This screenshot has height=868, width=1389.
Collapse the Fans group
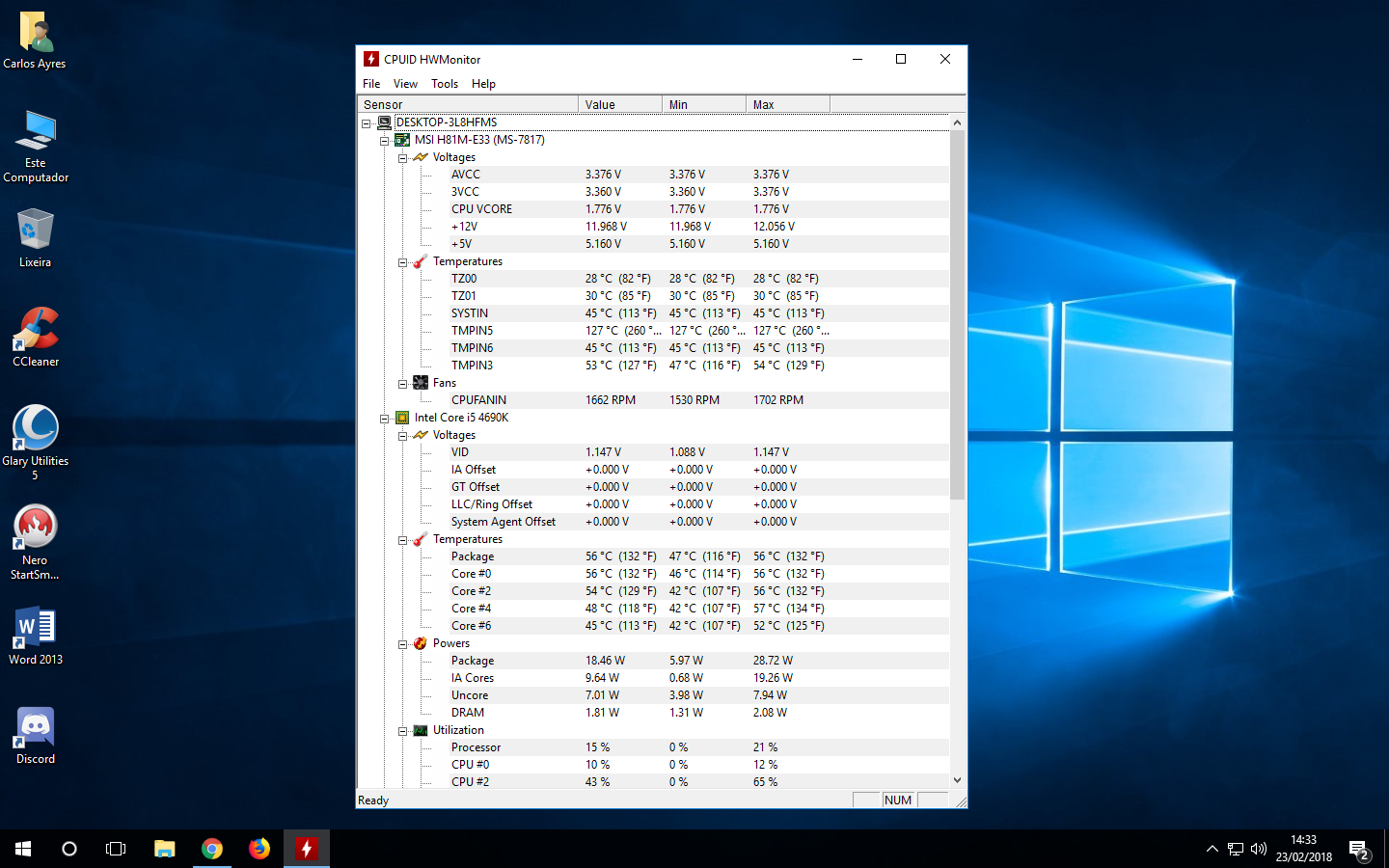click(403, 384)
